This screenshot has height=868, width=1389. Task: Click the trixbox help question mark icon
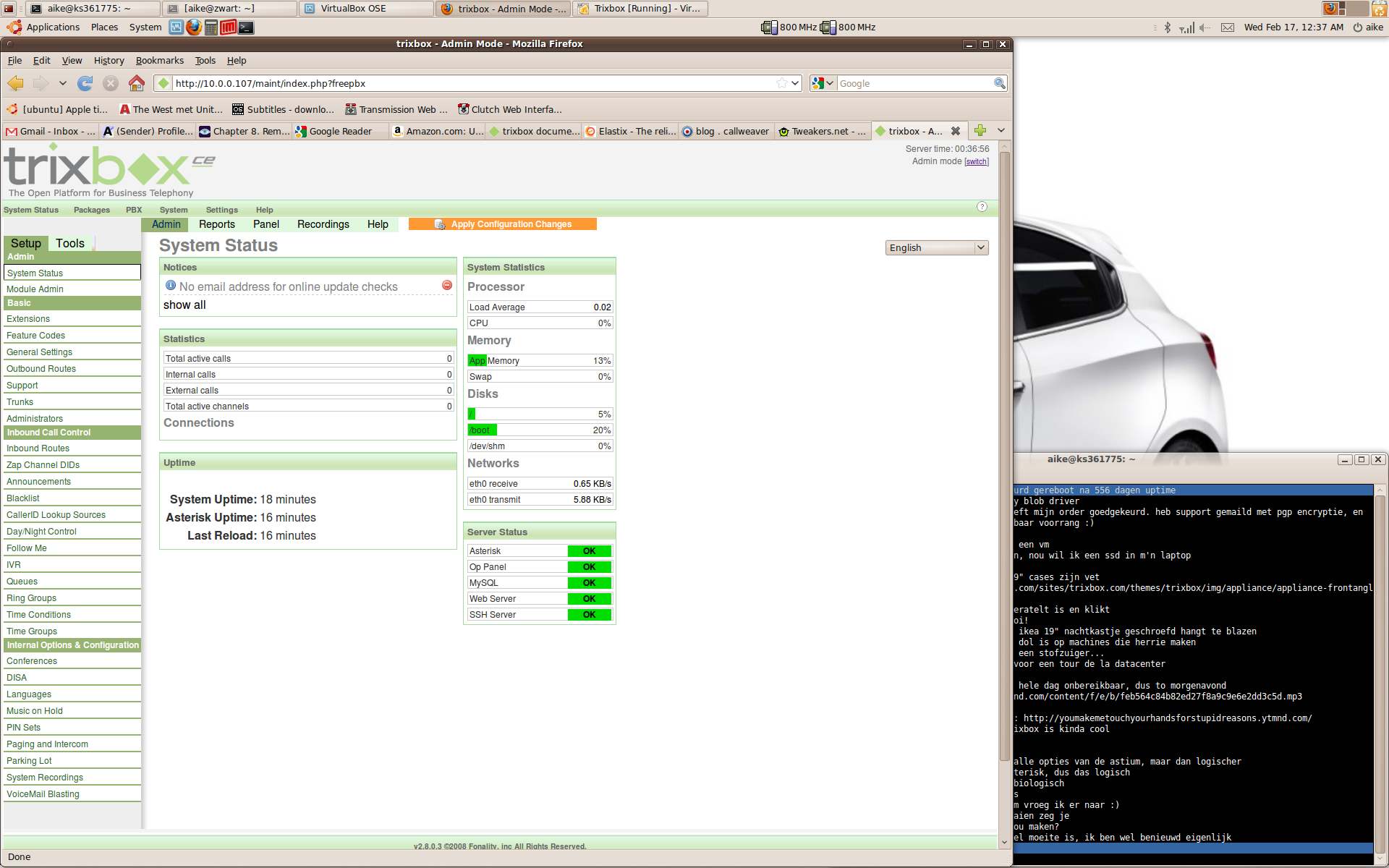tap(982, 207)
